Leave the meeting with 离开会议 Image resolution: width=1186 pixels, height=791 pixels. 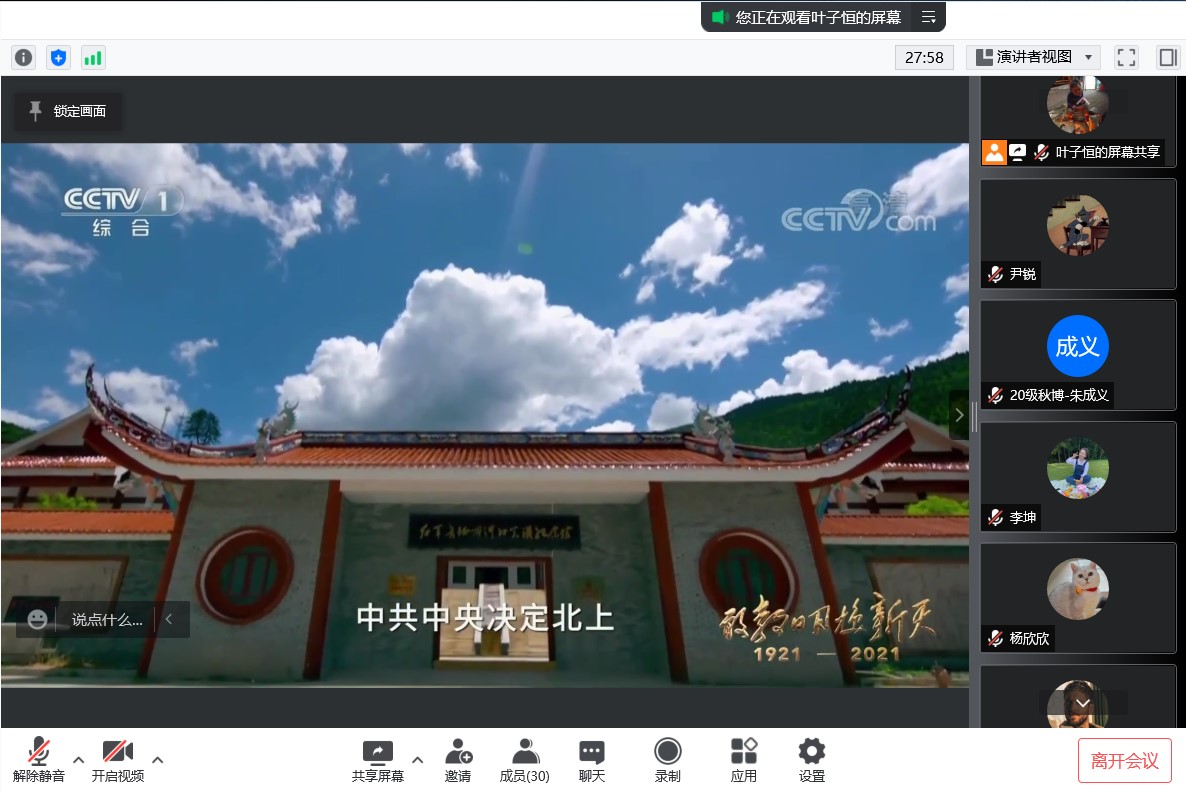pyautogui.click(x=1124, y=760)
